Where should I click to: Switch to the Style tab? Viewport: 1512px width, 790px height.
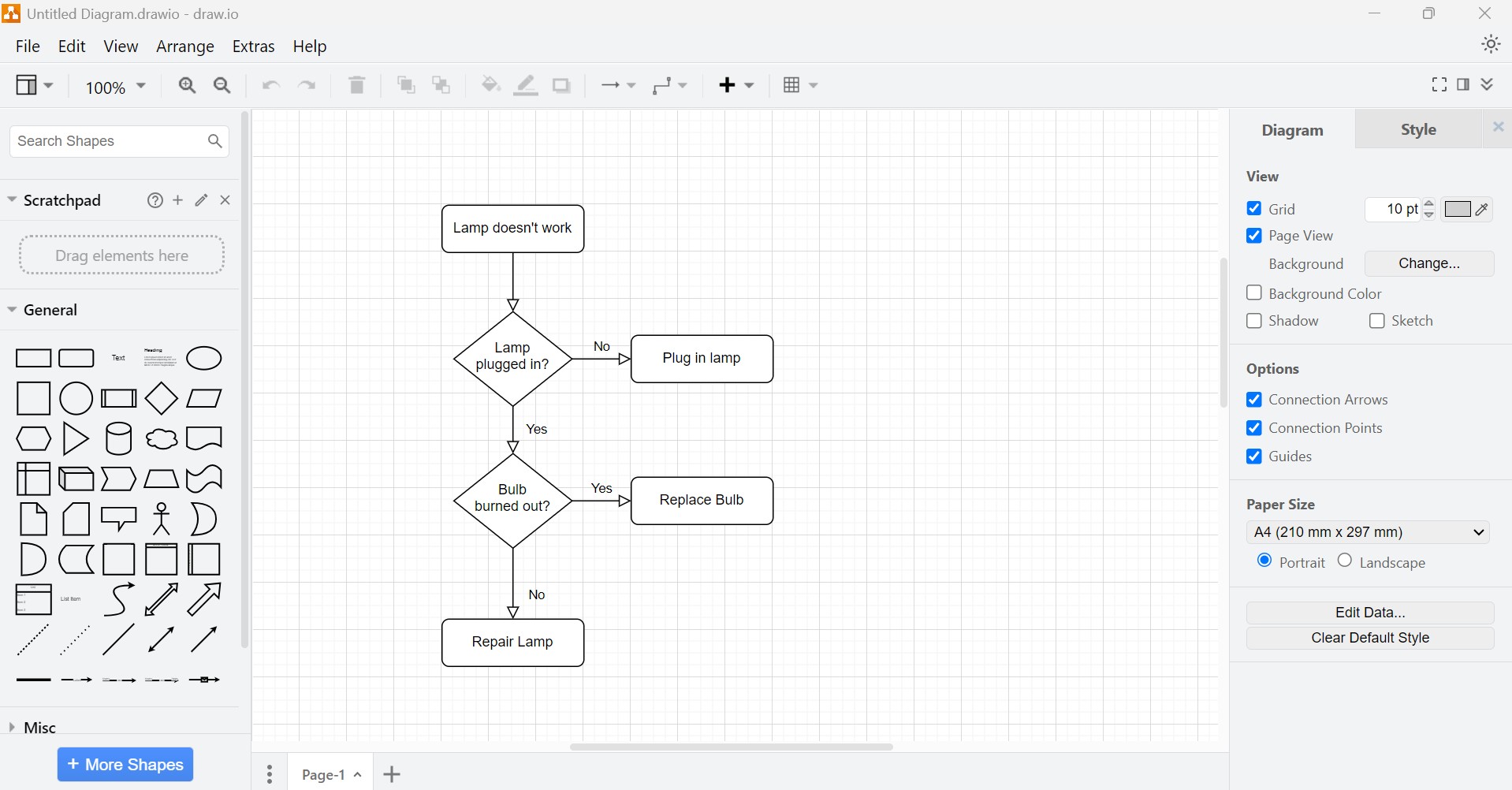pos(1417,129)
